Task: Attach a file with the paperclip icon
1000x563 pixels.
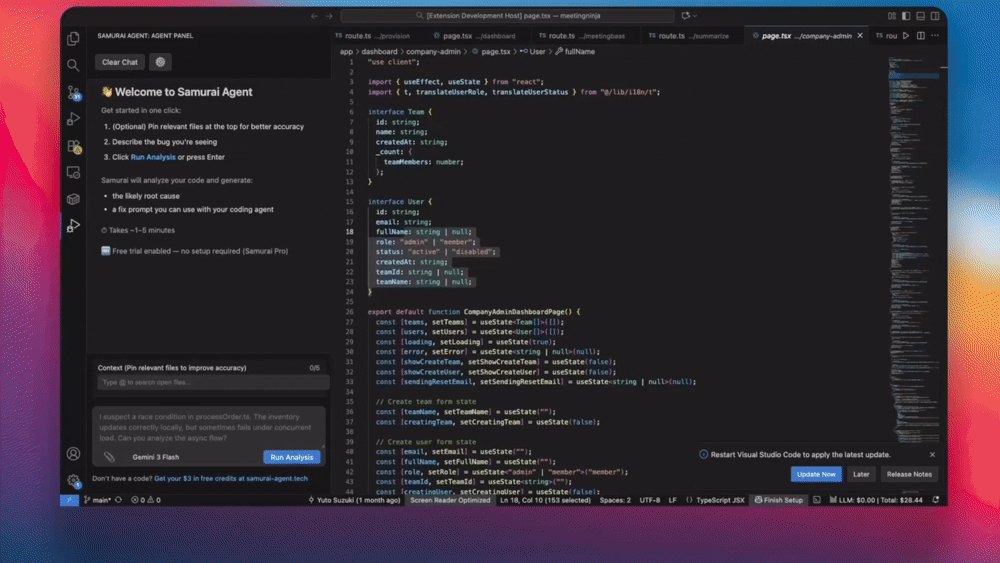Action: (110, 457)
